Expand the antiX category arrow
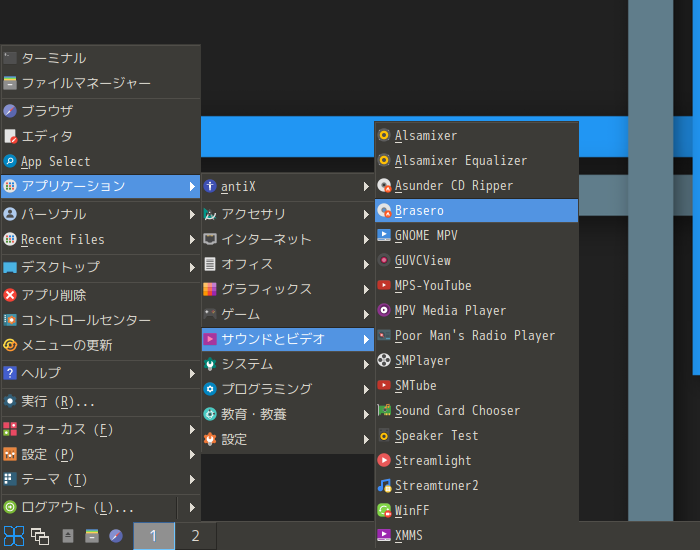The width and height of the screenshot is (700, 550). pyautogui.click(x=366, y=186)
